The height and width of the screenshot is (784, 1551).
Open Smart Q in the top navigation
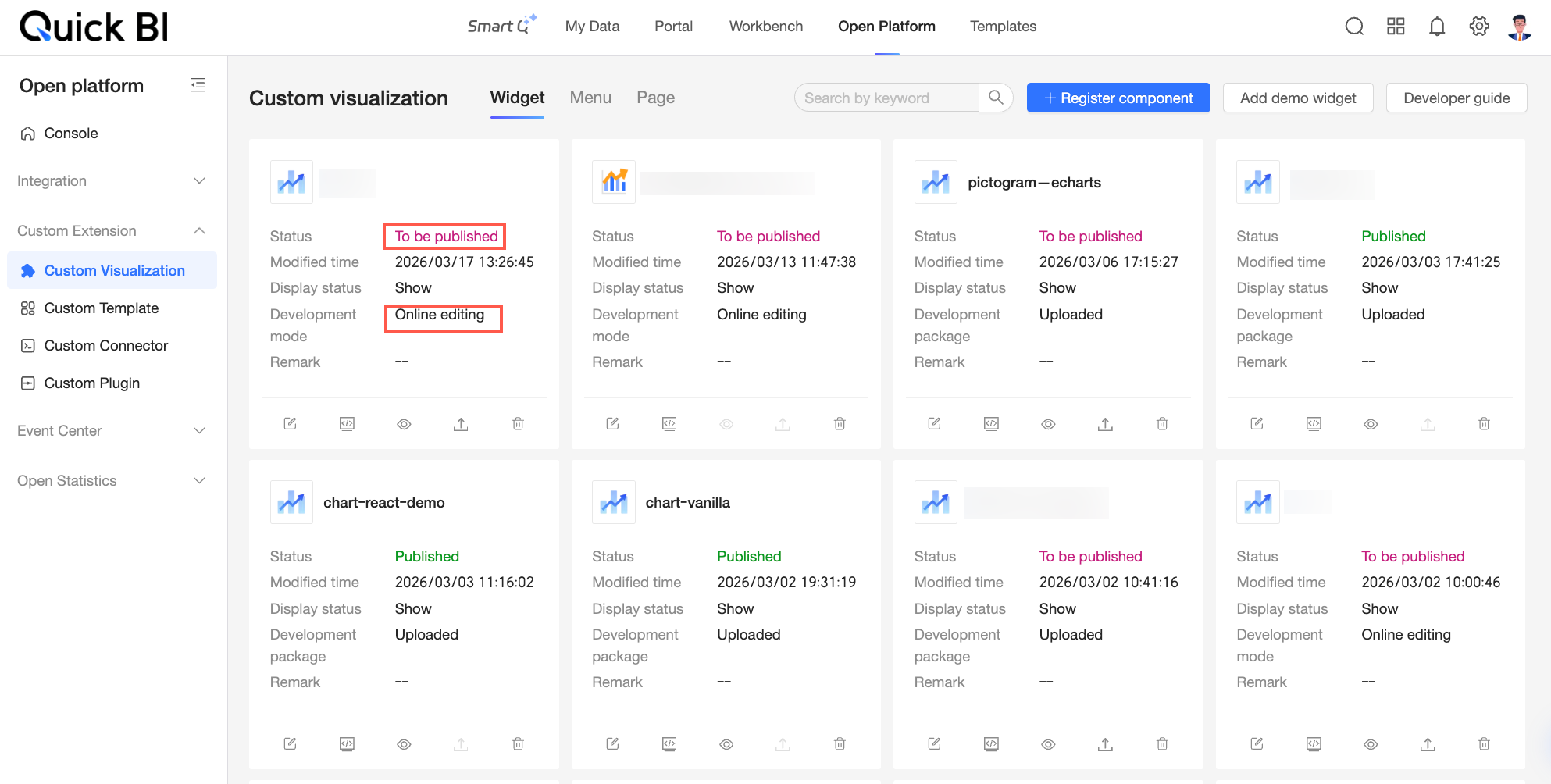point(501,26)
